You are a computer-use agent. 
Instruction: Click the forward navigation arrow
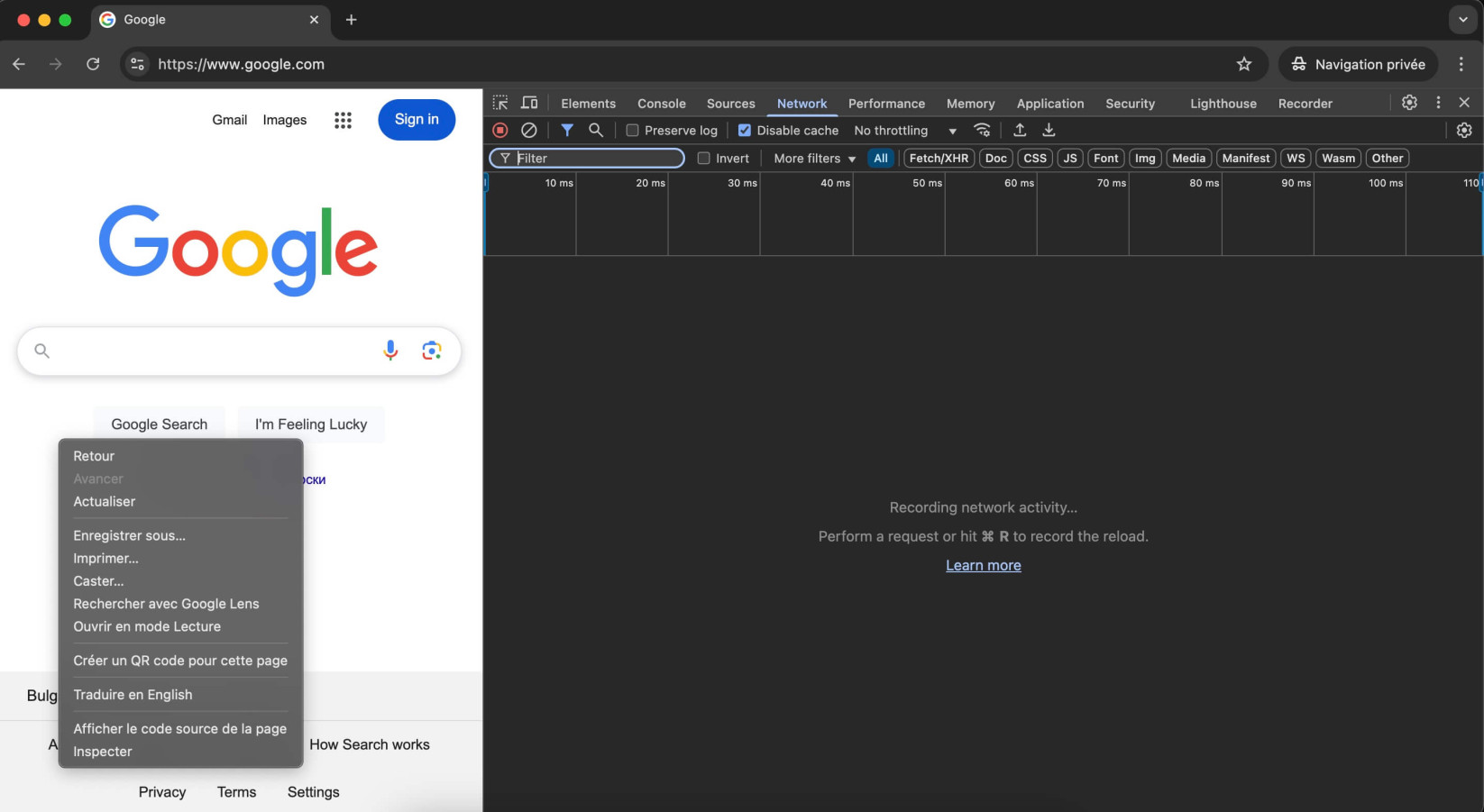(x=56, y=64)
